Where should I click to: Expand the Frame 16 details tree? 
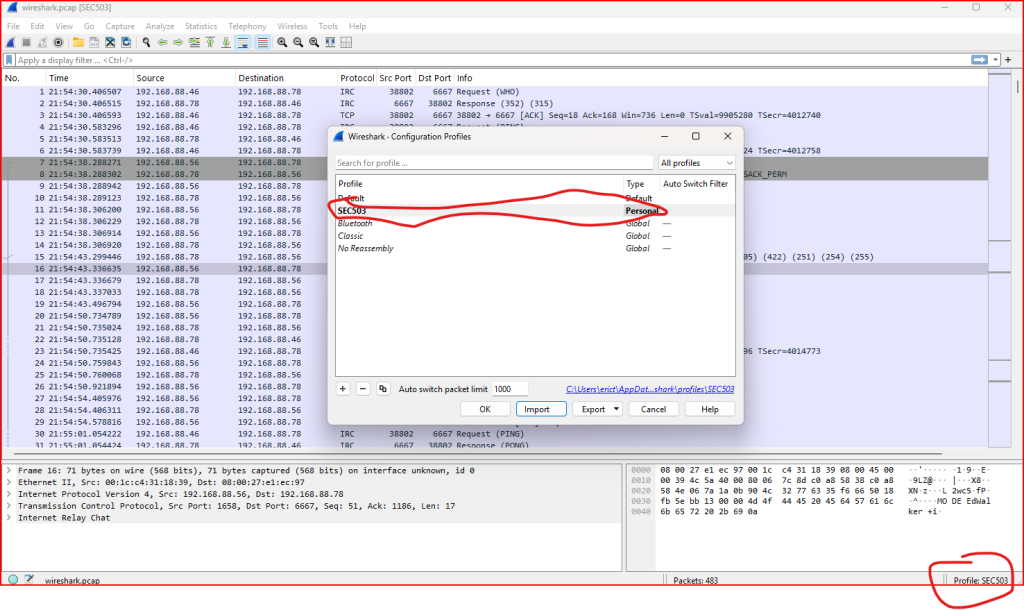(9, 470)
